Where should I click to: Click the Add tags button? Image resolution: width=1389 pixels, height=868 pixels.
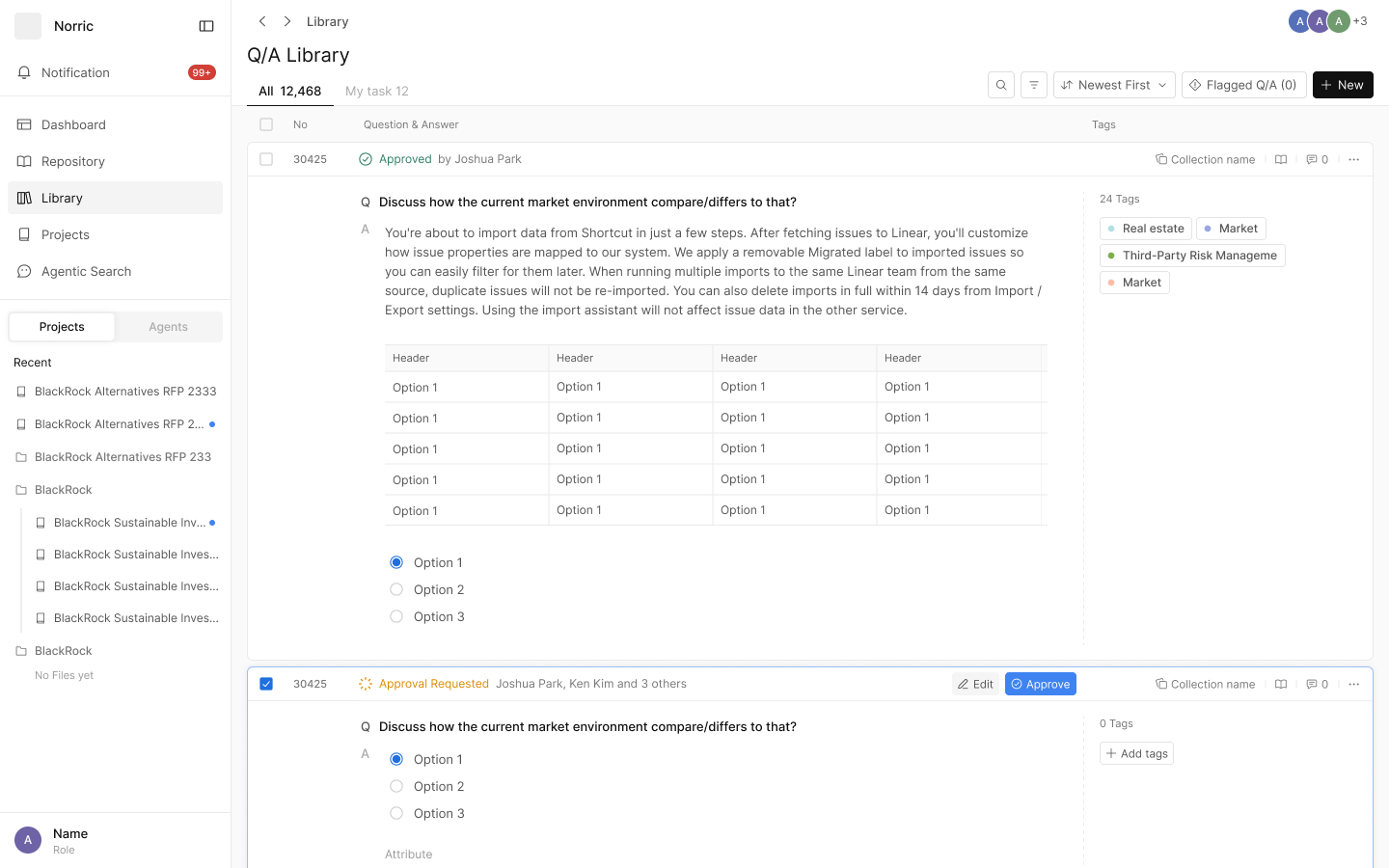[1136, 753]
